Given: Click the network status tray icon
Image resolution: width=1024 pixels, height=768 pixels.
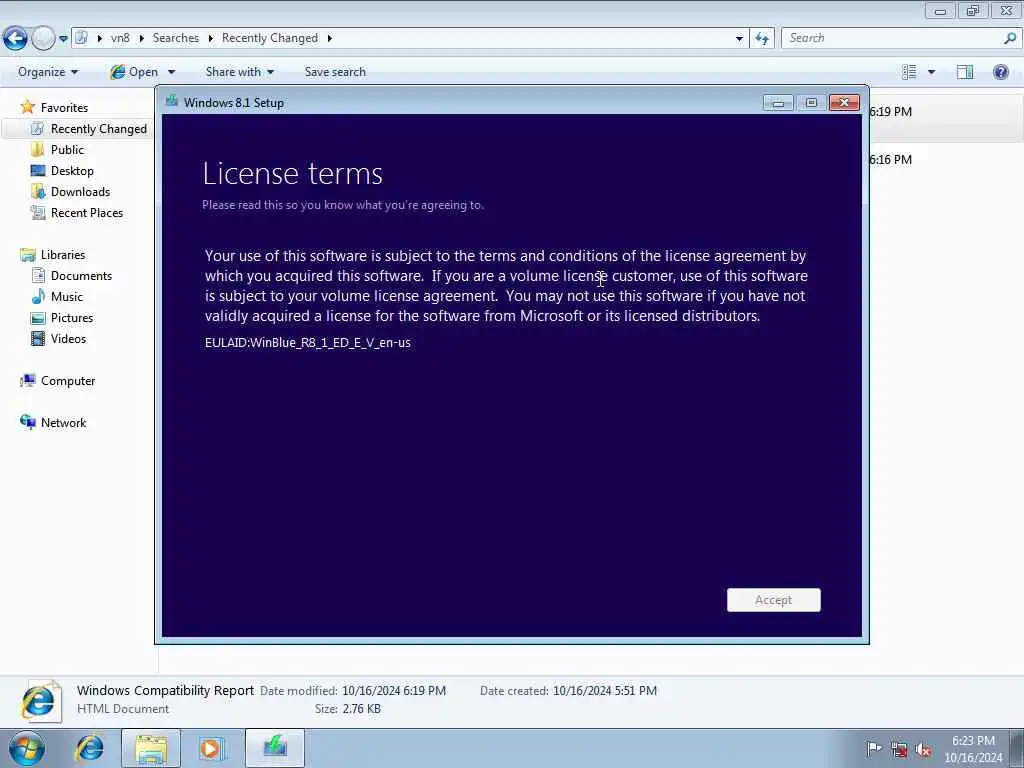Looking at the screenshot, I should [899, 749].
